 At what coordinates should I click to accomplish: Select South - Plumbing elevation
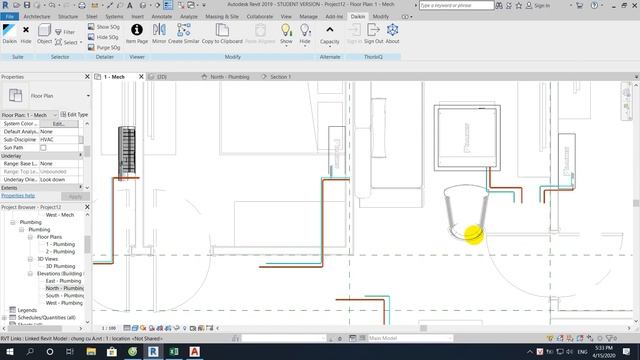(x=64, y=296)
